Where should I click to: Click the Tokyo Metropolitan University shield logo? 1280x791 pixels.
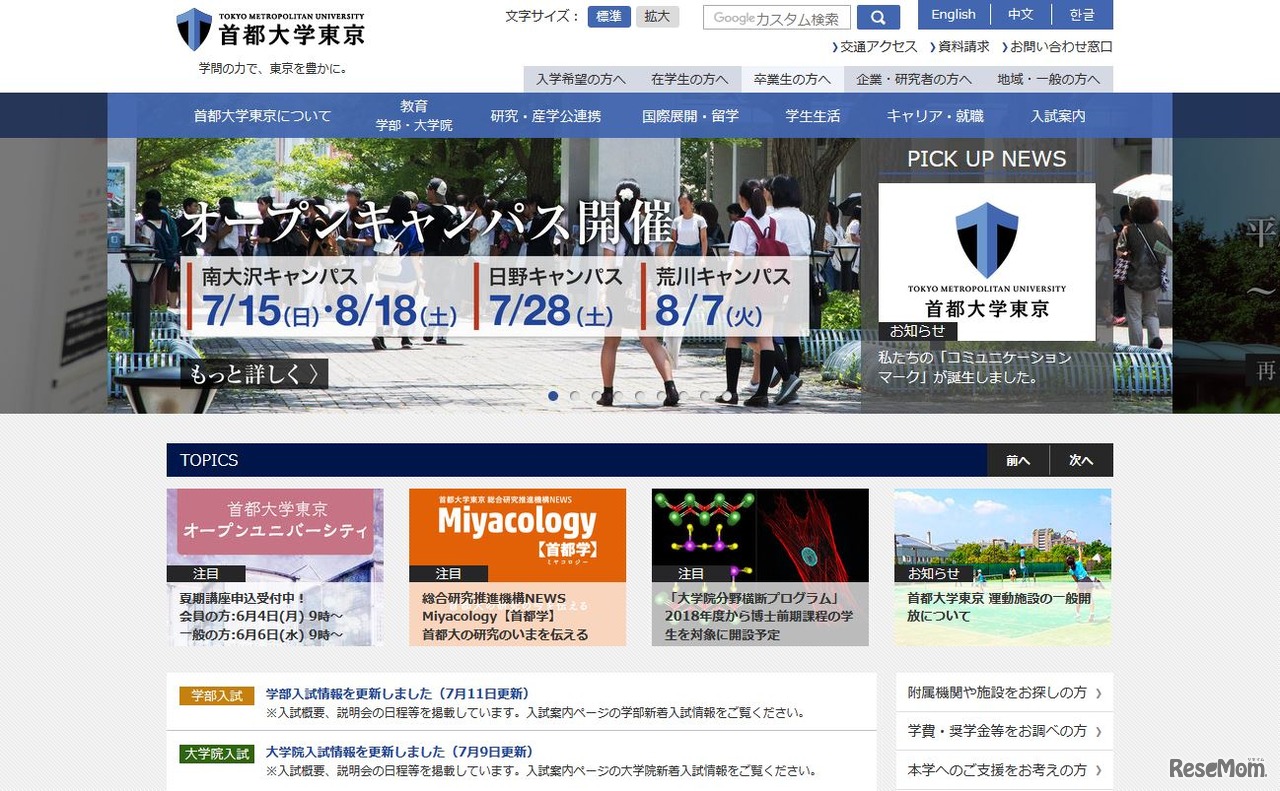[194, 29]
